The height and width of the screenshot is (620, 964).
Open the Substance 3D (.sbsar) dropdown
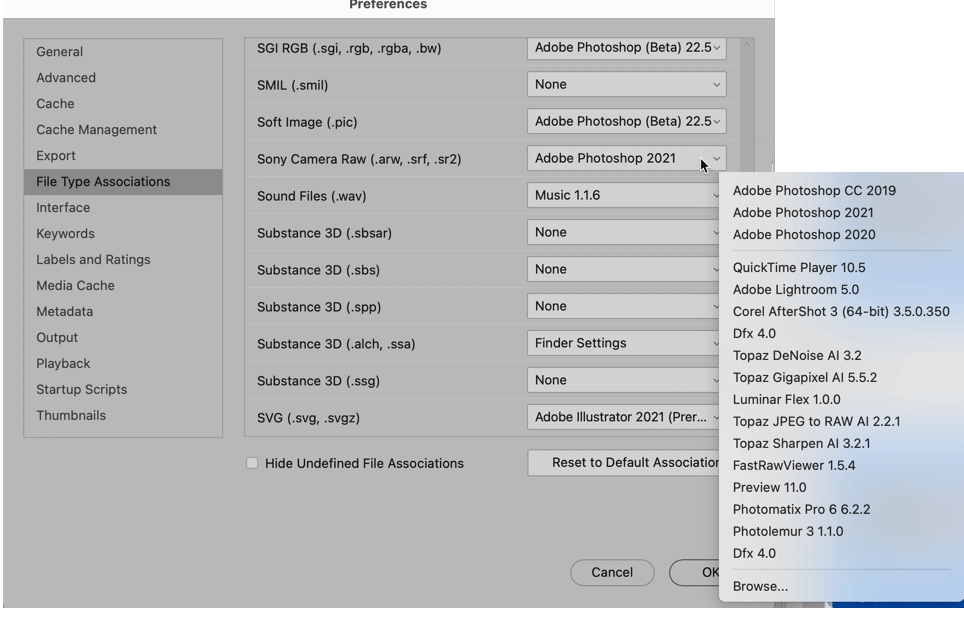point(622,232)
